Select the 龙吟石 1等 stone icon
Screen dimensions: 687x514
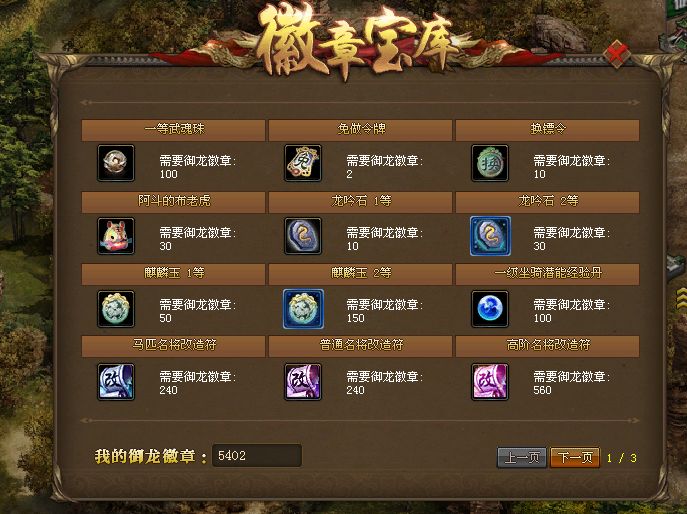[303, 236]
